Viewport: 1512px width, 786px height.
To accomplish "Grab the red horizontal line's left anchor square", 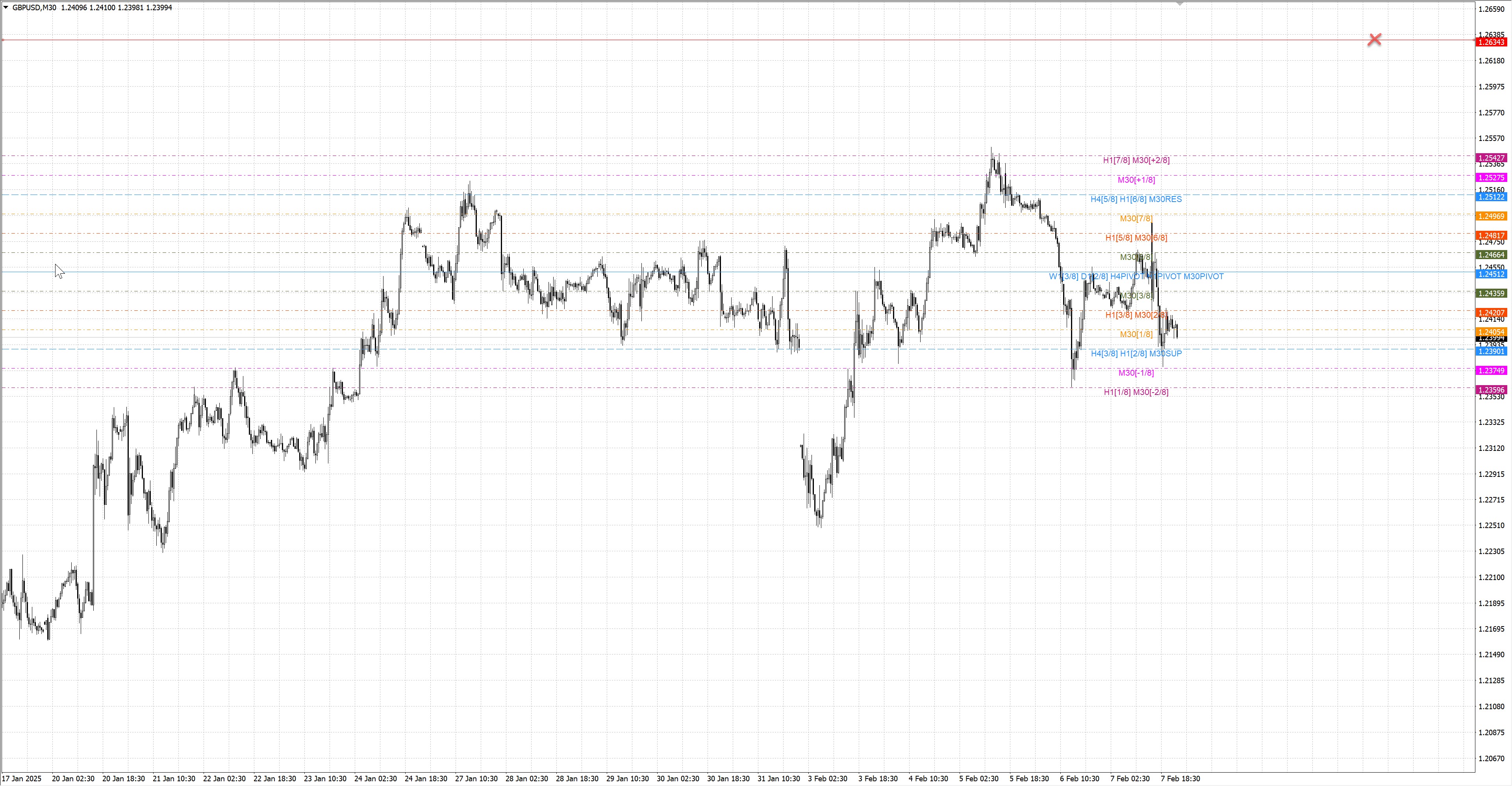I will [3, 40].
